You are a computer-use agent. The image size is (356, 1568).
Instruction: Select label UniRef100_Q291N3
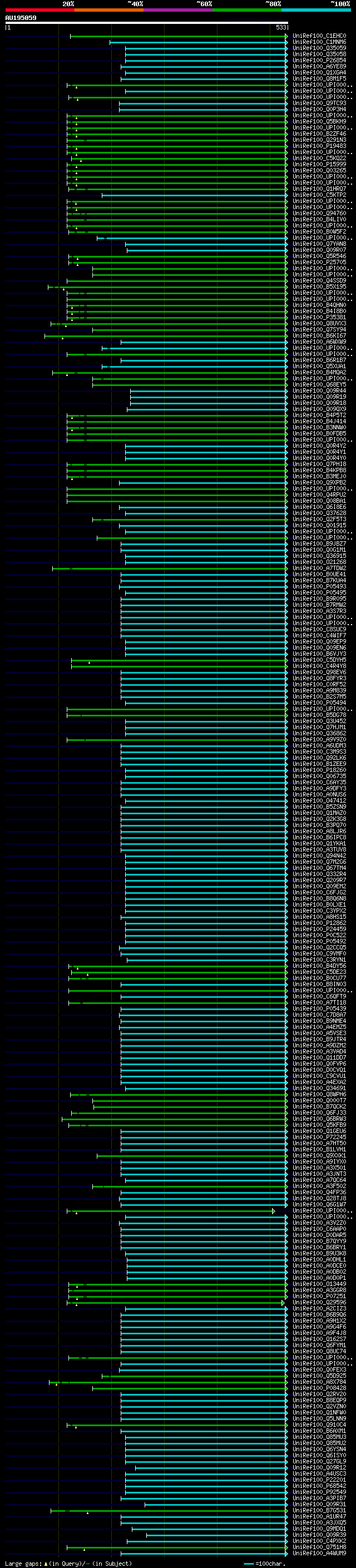click(319, 140)
